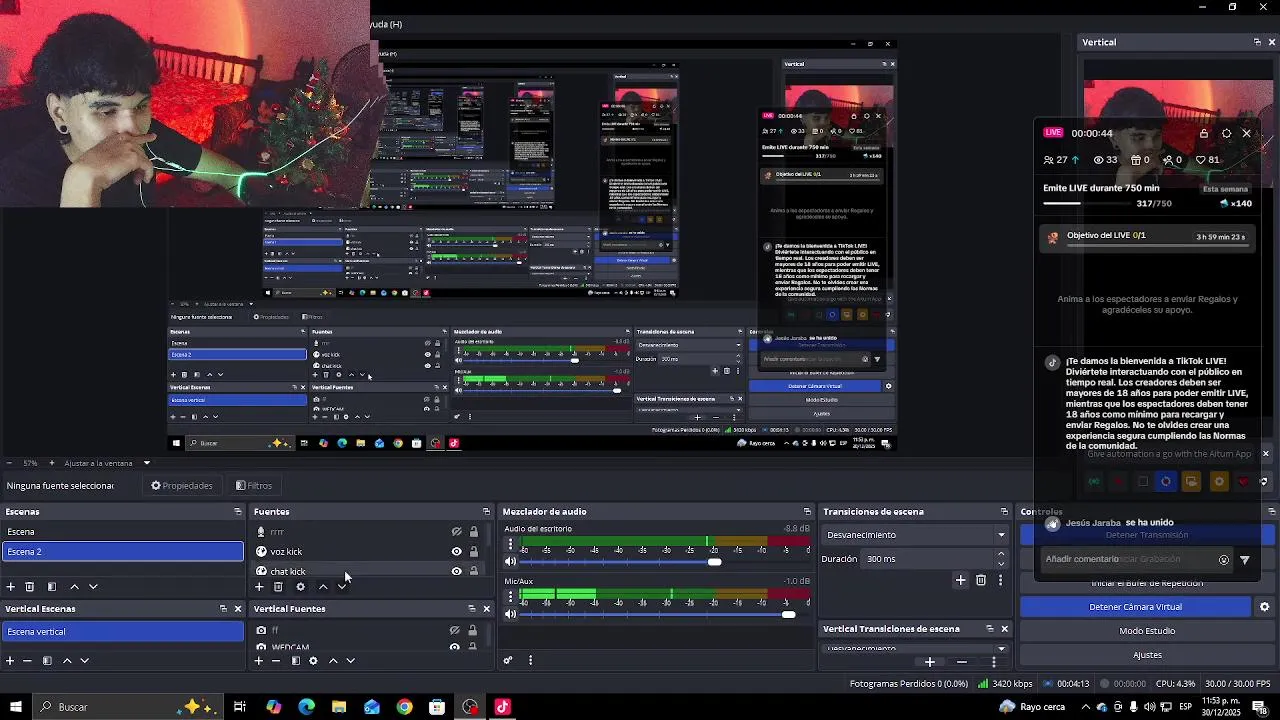
Task: Open transition properties three-dot menu
Action: click(x=1000, y=580)
